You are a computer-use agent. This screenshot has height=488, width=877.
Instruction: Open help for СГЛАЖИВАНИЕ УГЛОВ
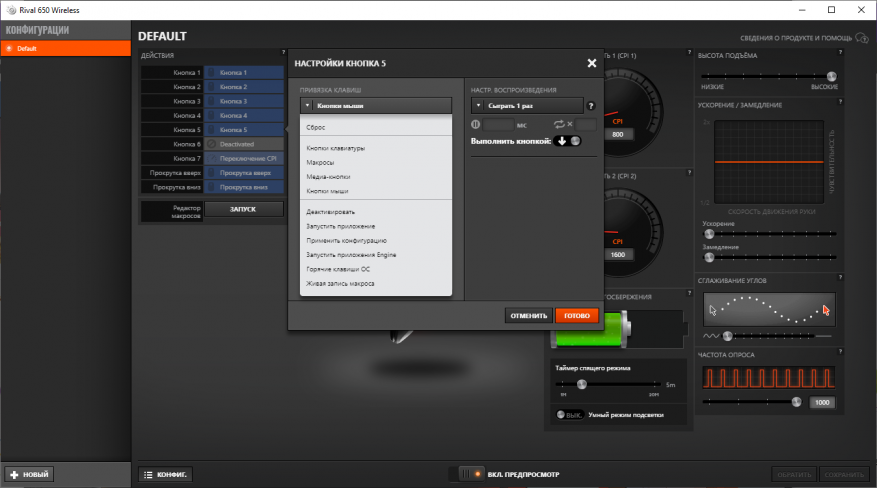(x=840, y=277)
